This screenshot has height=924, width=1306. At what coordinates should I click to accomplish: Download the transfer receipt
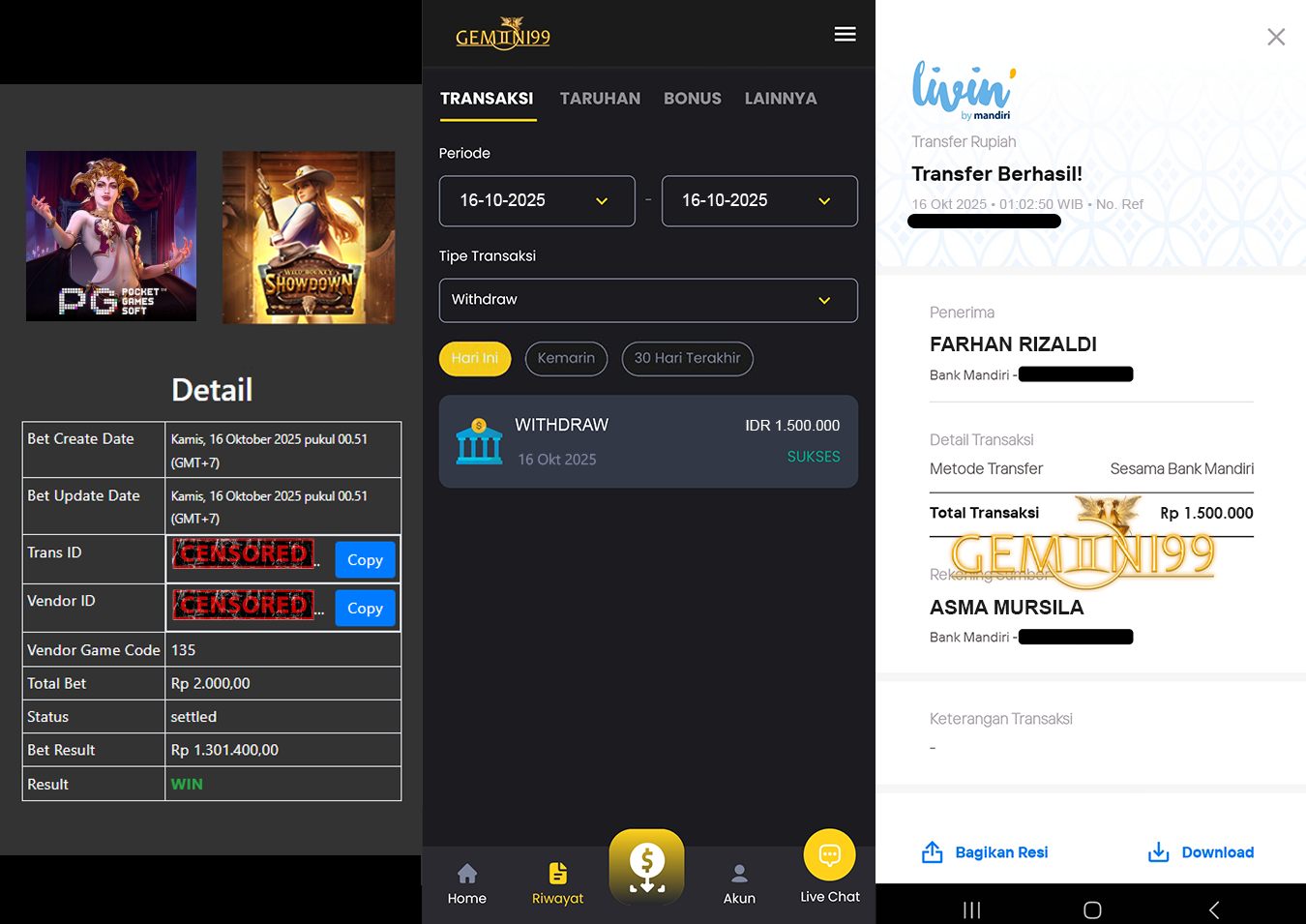coord(1200,851)
